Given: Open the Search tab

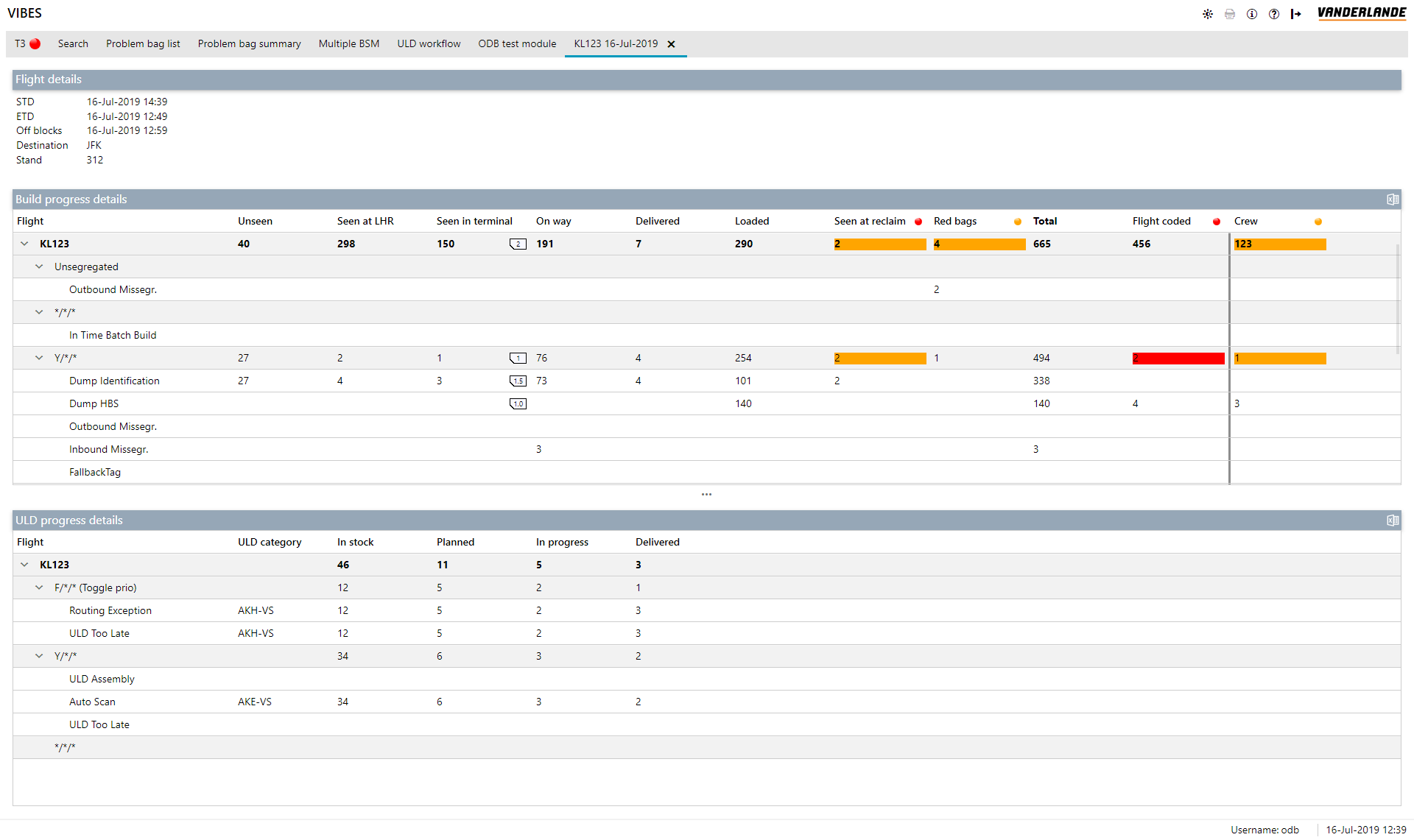Looking at the screenshot, I should click(73, 44).
